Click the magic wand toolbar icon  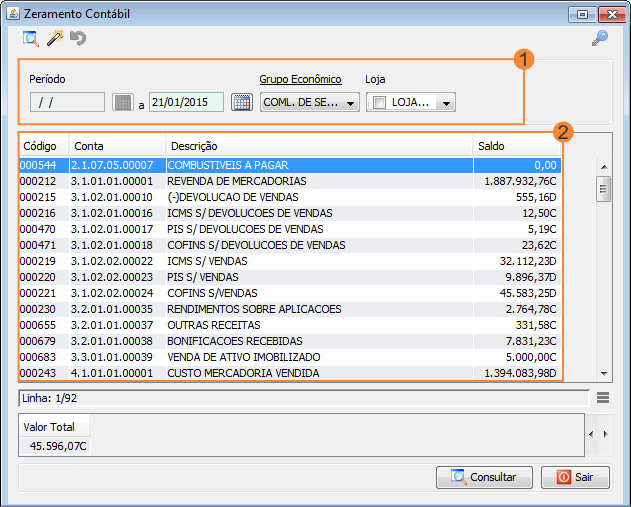click(x=55, y=38)
